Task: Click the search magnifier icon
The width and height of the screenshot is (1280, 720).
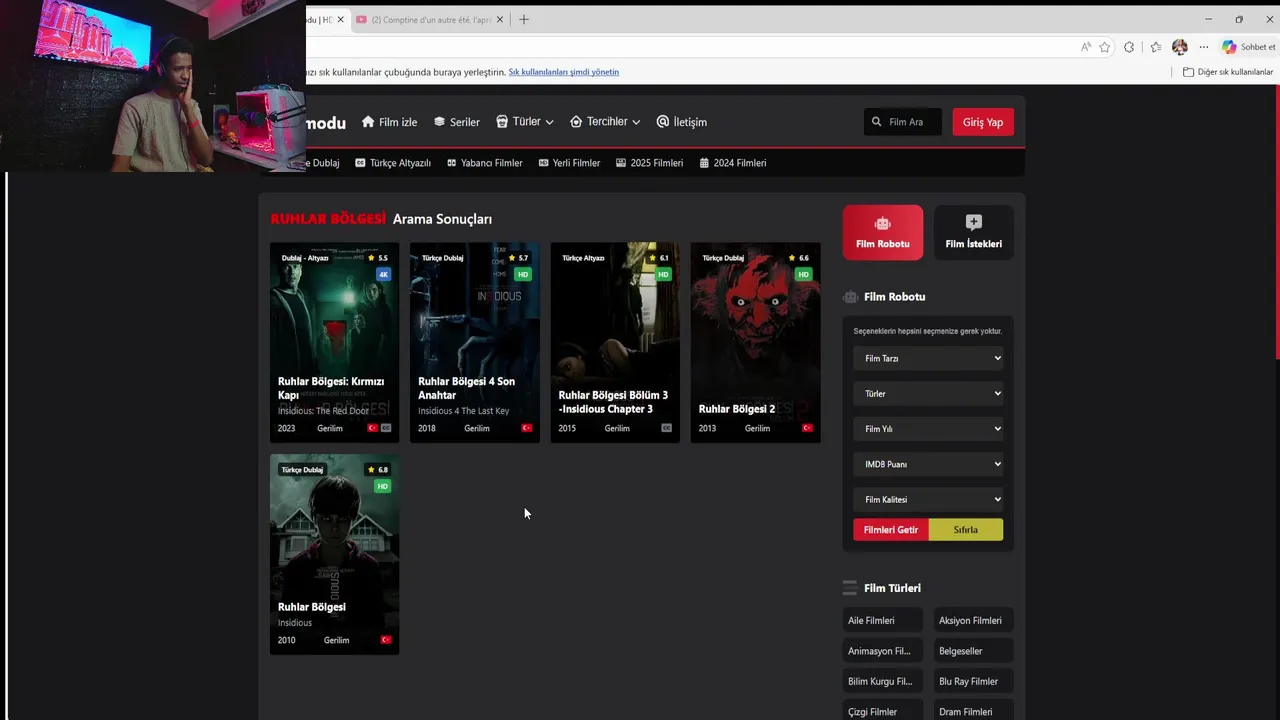Action: 877,122
